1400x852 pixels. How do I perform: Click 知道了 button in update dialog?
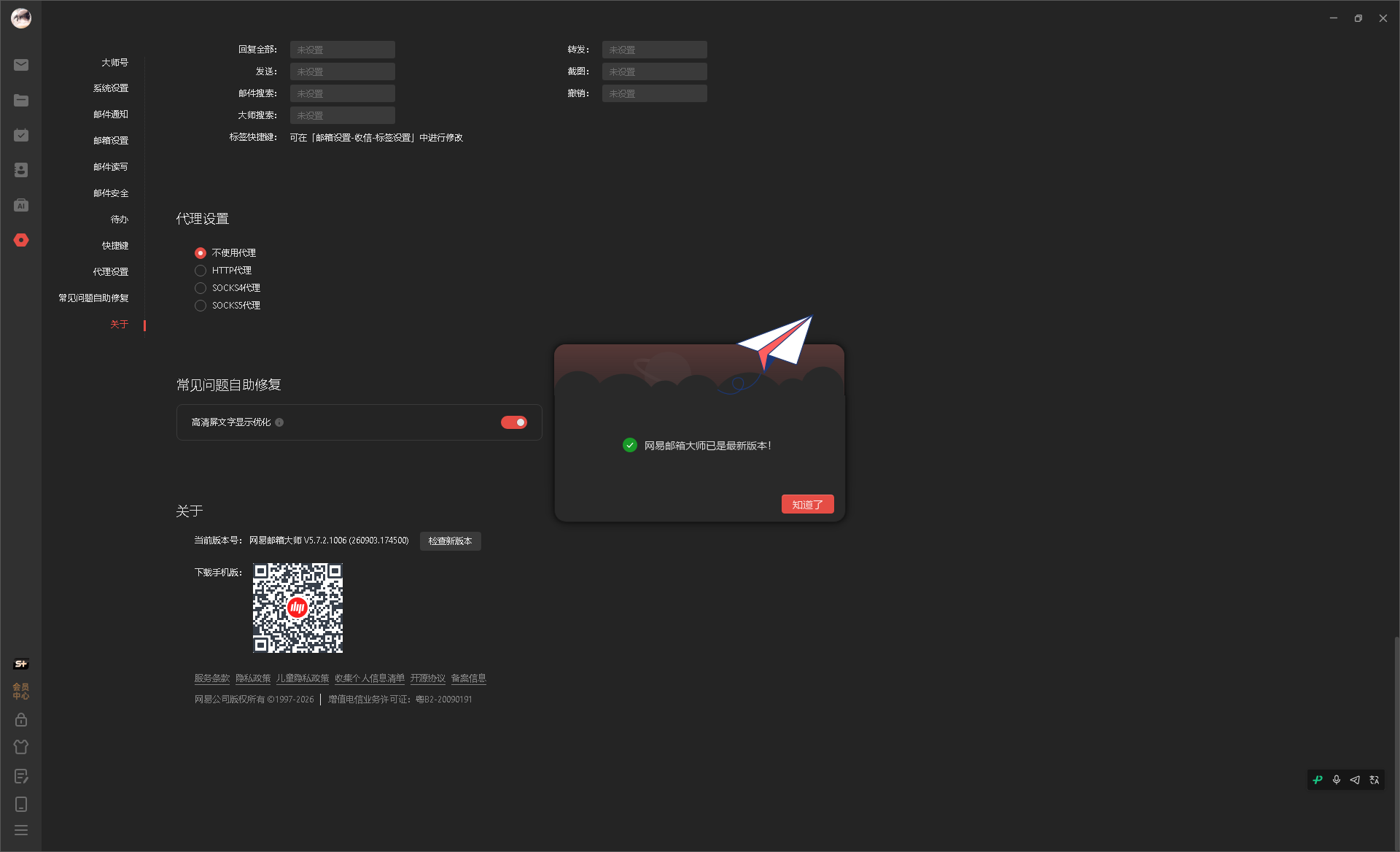(x=807, y=504)
